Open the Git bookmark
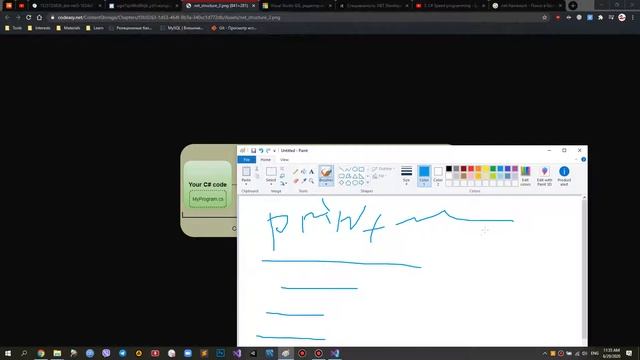 234,28
